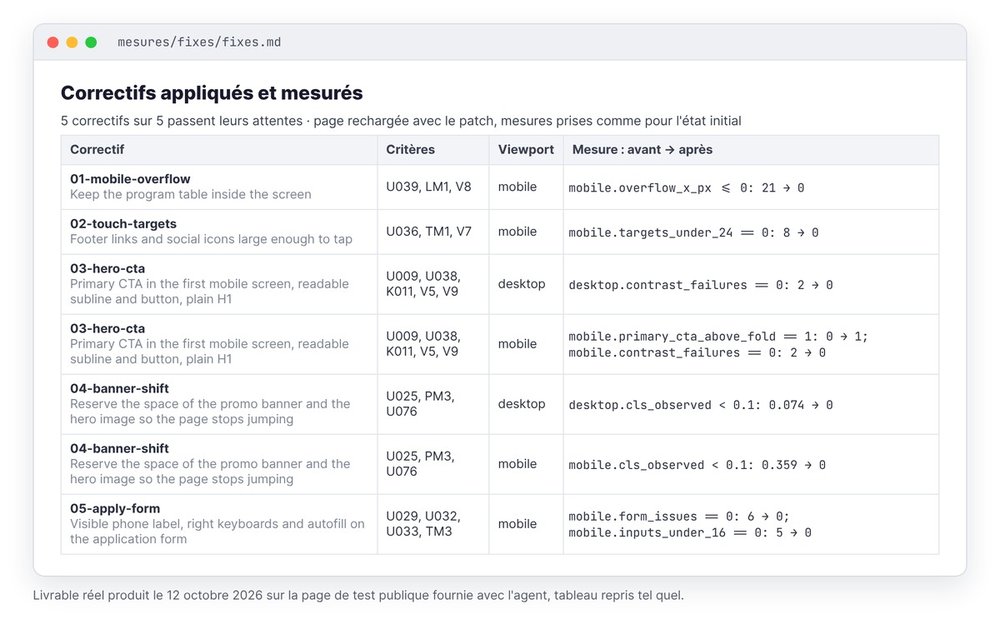Click "Footer links and social icons large enough to tap"

(x=211, y=239)
